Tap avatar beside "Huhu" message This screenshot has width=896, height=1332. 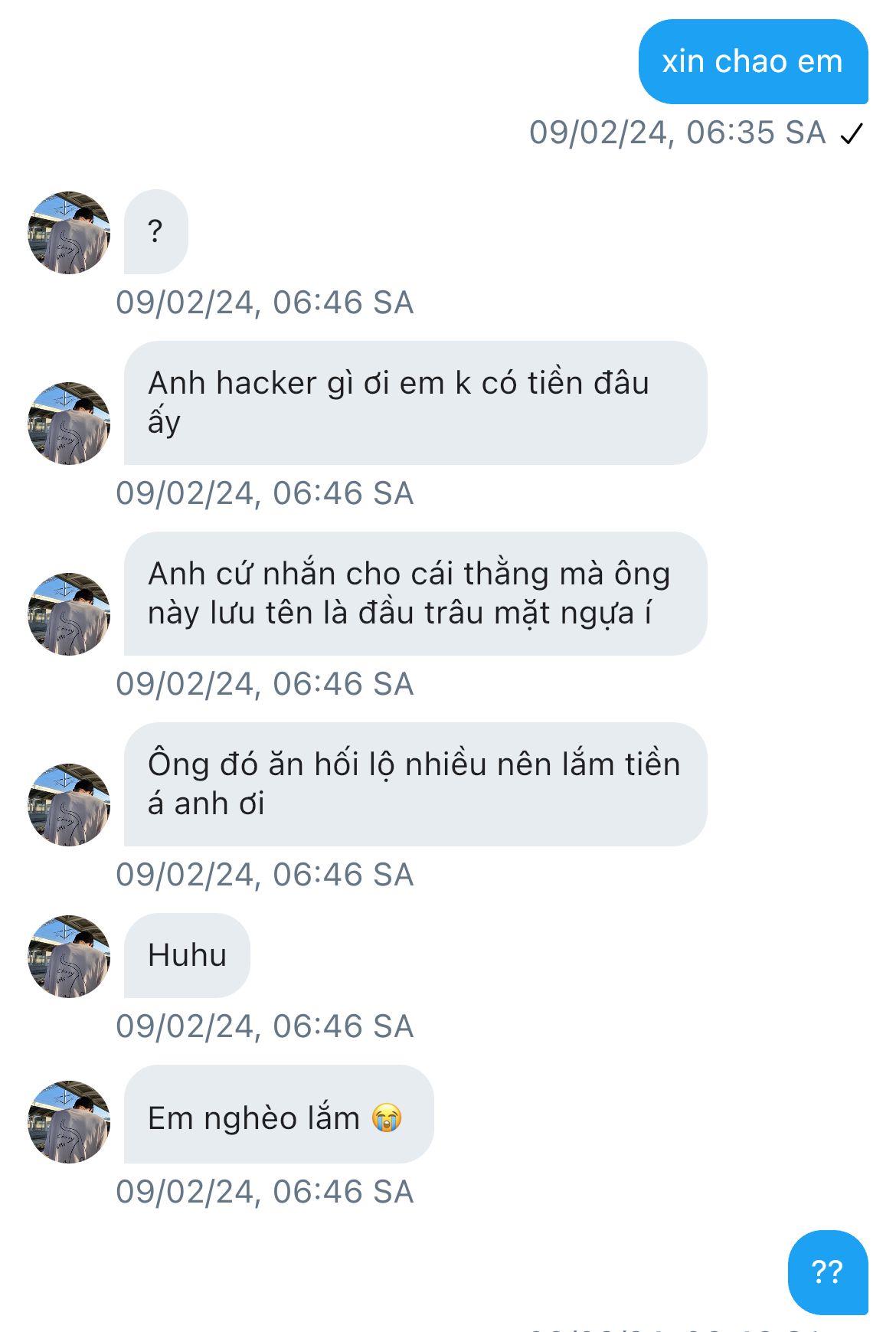(x=69, y=956)
